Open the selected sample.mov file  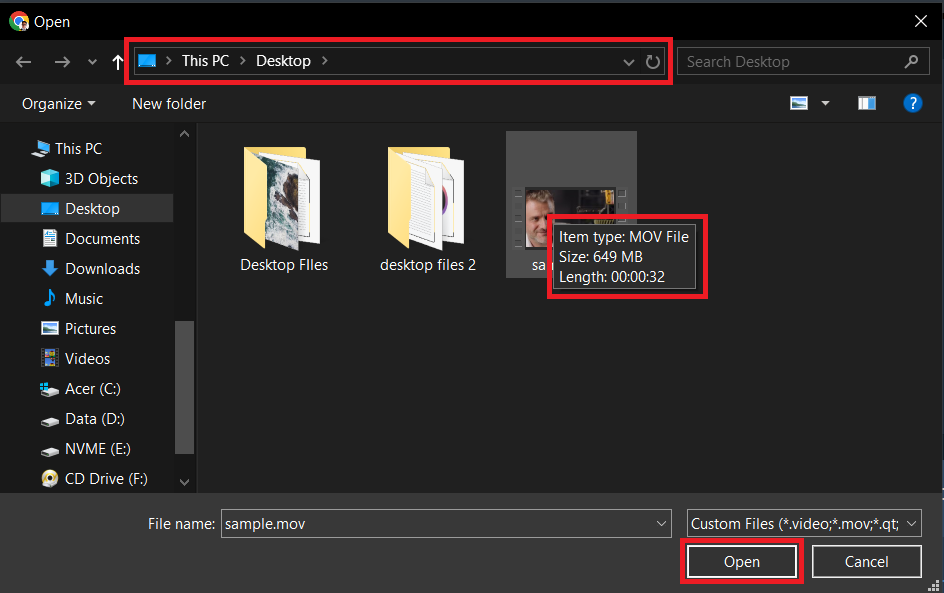(741, 561)
